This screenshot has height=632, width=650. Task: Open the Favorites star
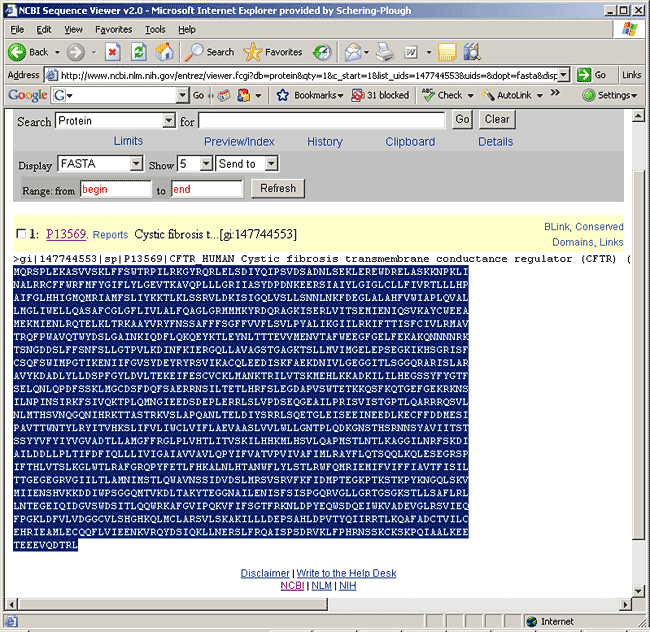(x=252, y=52)
